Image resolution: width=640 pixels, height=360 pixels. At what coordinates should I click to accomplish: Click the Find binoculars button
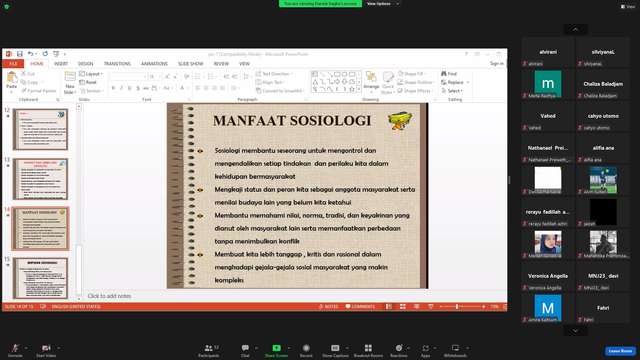pos(449,73)
